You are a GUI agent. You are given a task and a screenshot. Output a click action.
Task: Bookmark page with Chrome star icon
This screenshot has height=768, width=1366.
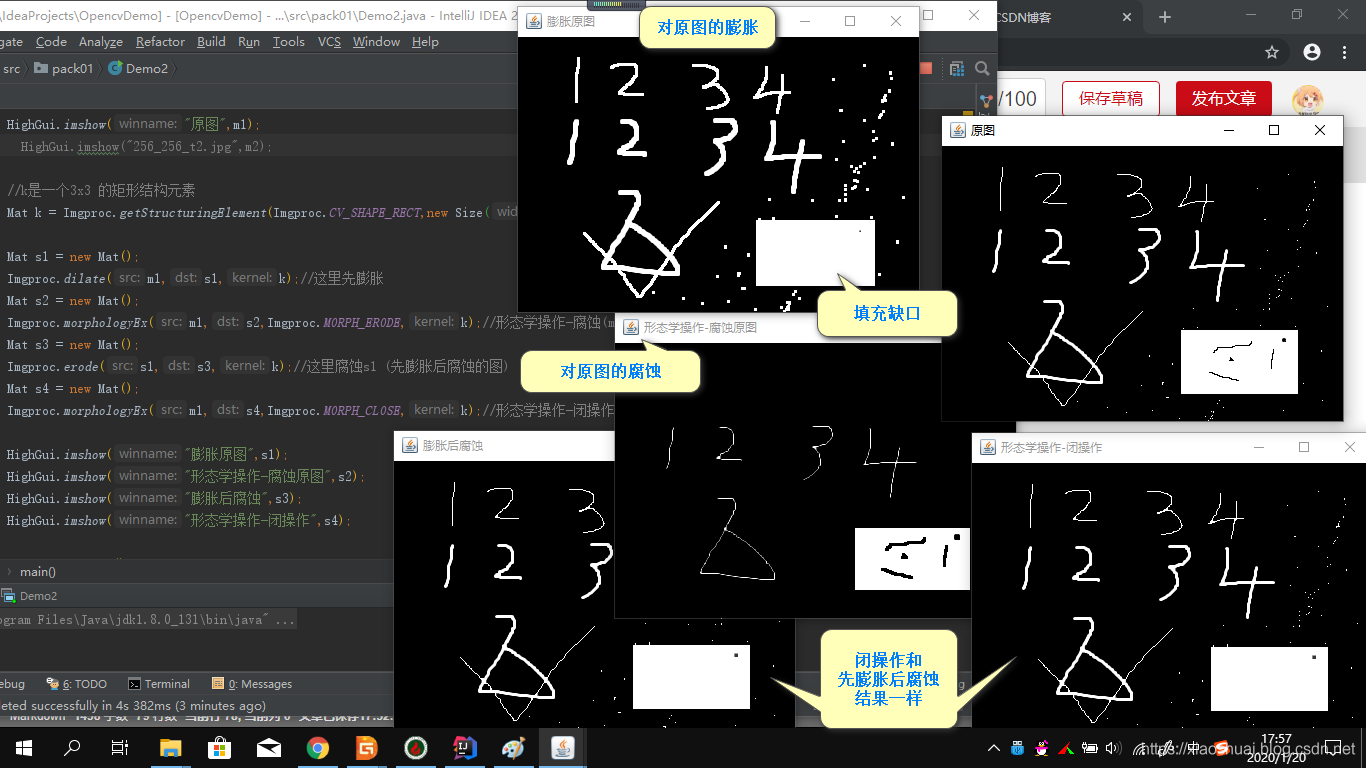tap(1272, 52)
